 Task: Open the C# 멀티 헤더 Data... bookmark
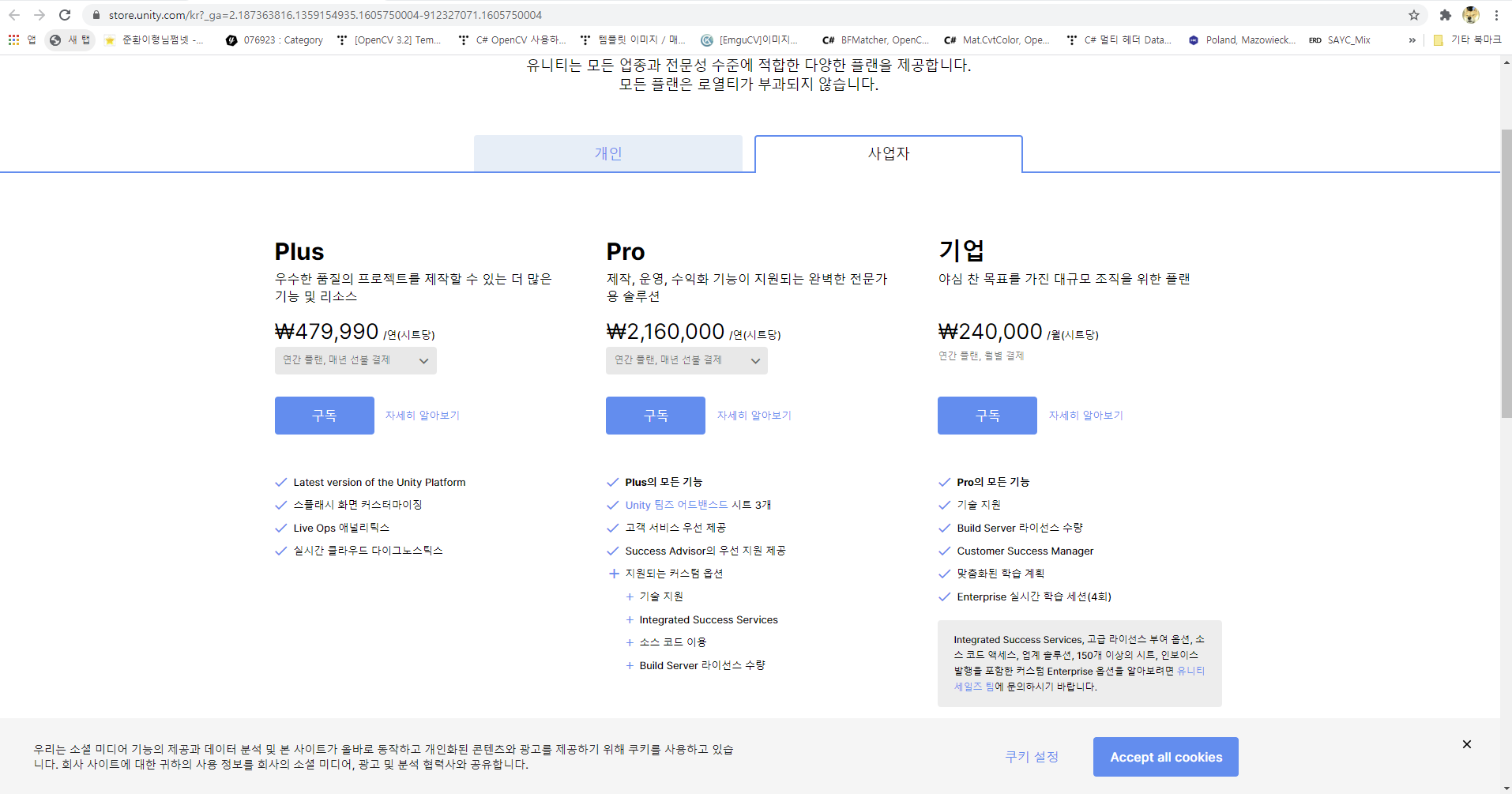[x=1119, y=40]
